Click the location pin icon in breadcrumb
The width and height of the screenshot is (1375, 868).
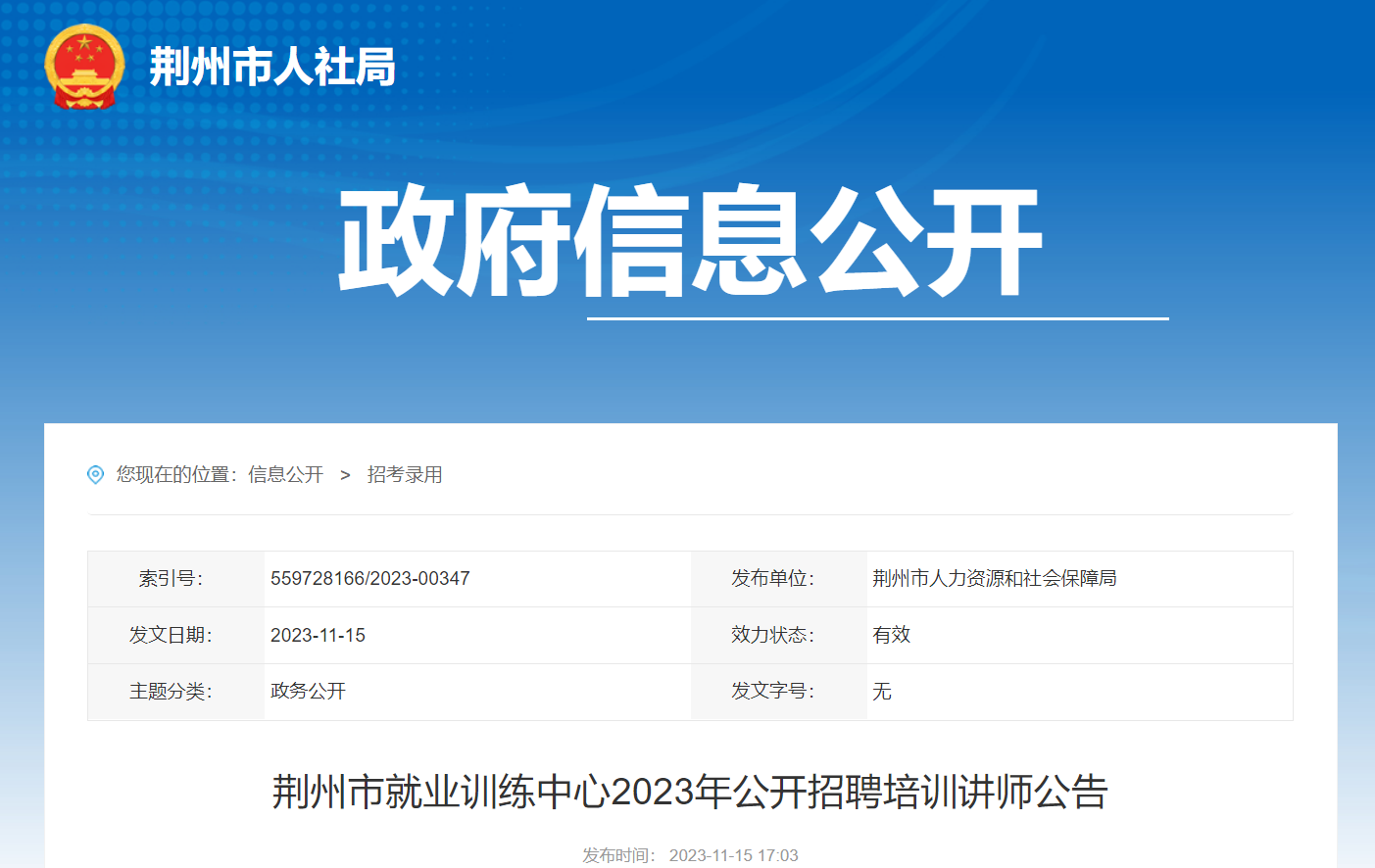[x=95, y=475]
